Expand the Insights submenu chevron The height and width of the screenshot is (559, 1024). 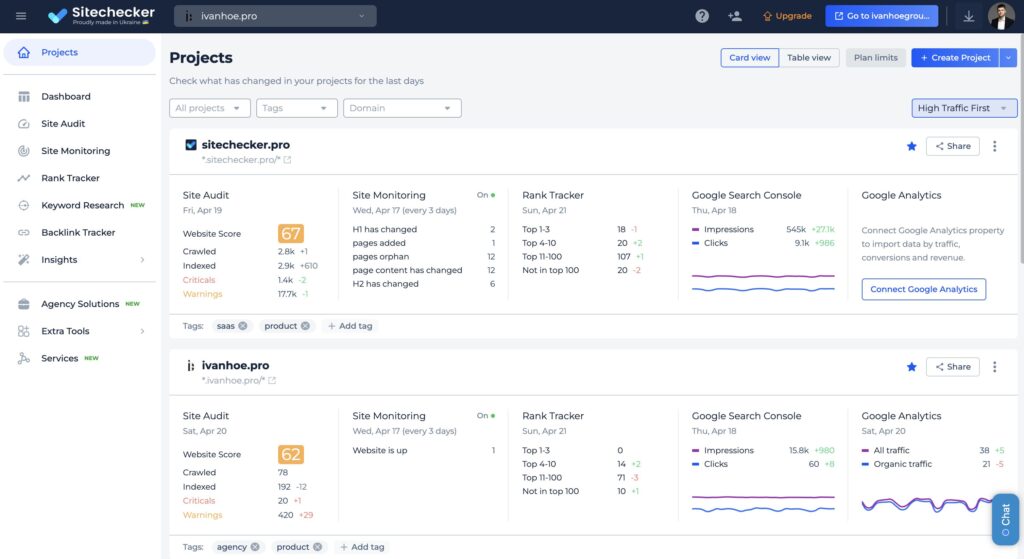click(142, 260)
